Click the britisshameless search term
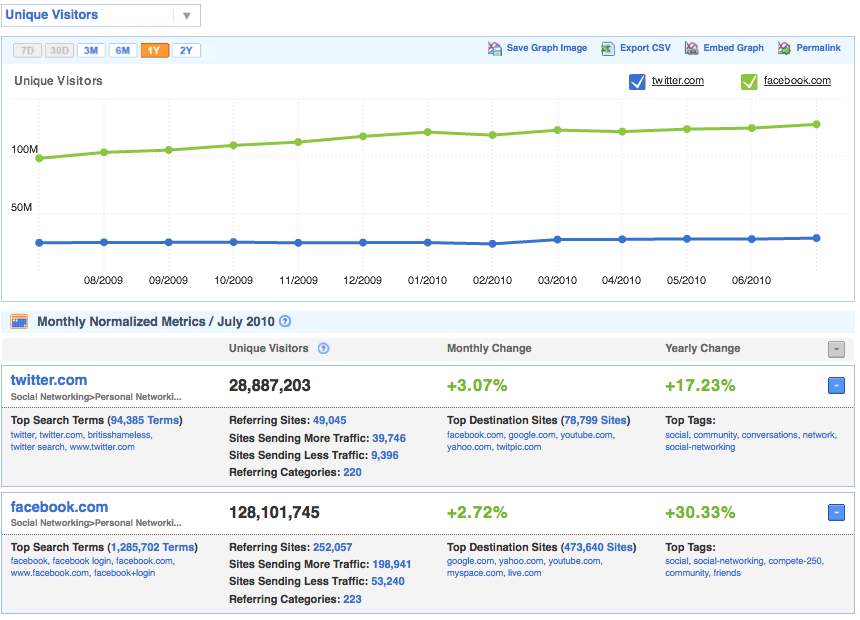860x620 pixels. tap(119, 435)
